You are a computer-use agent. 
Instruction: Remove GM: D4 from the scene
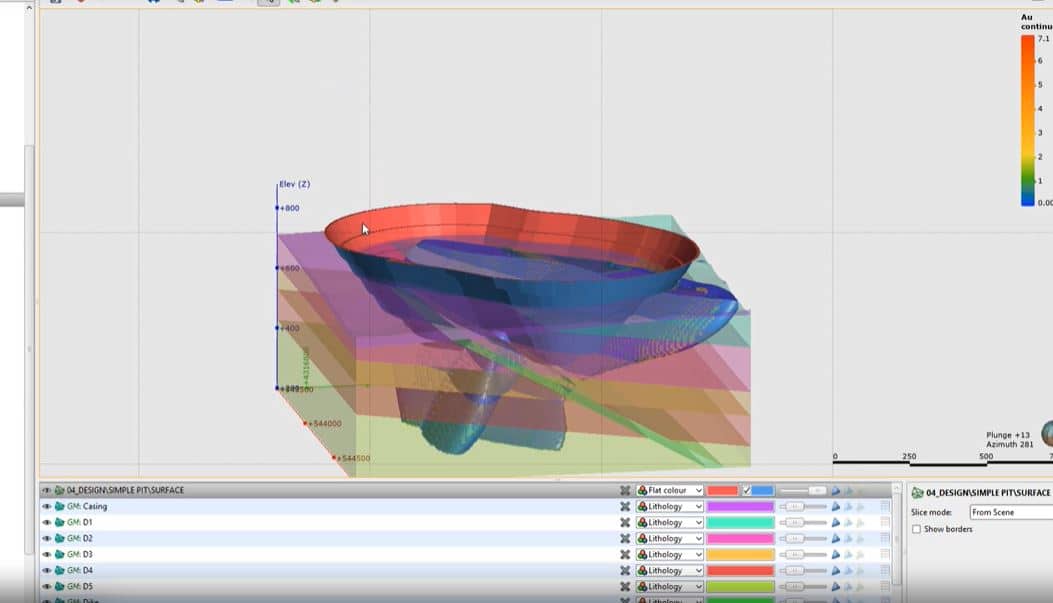pyautogui.click(x=625, y=571)
